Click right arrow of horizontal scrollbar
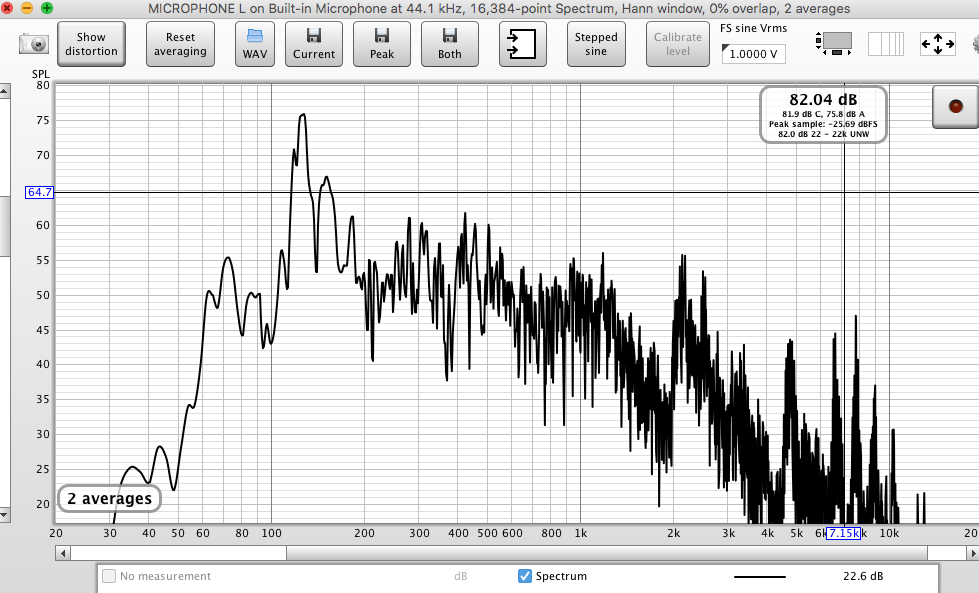The height and width of the screenshot is (593, 979). 972,553
